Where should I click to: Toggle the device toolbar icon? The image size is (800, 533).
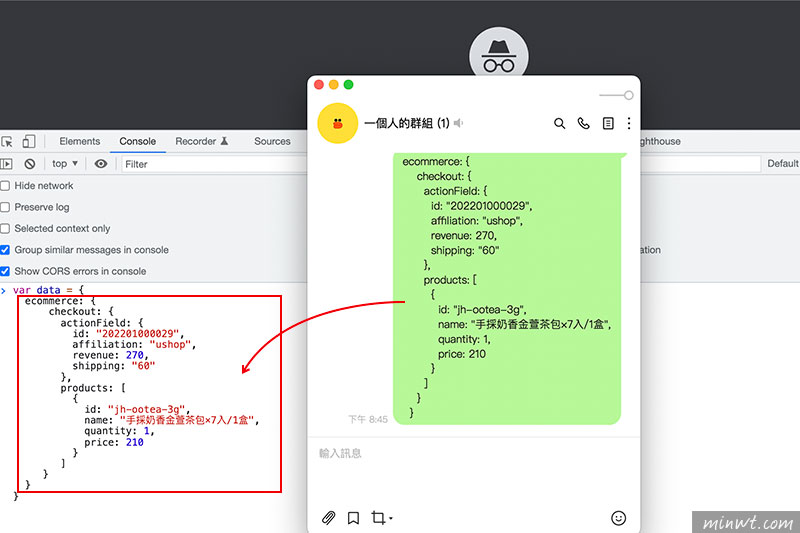tap(29, 141)
